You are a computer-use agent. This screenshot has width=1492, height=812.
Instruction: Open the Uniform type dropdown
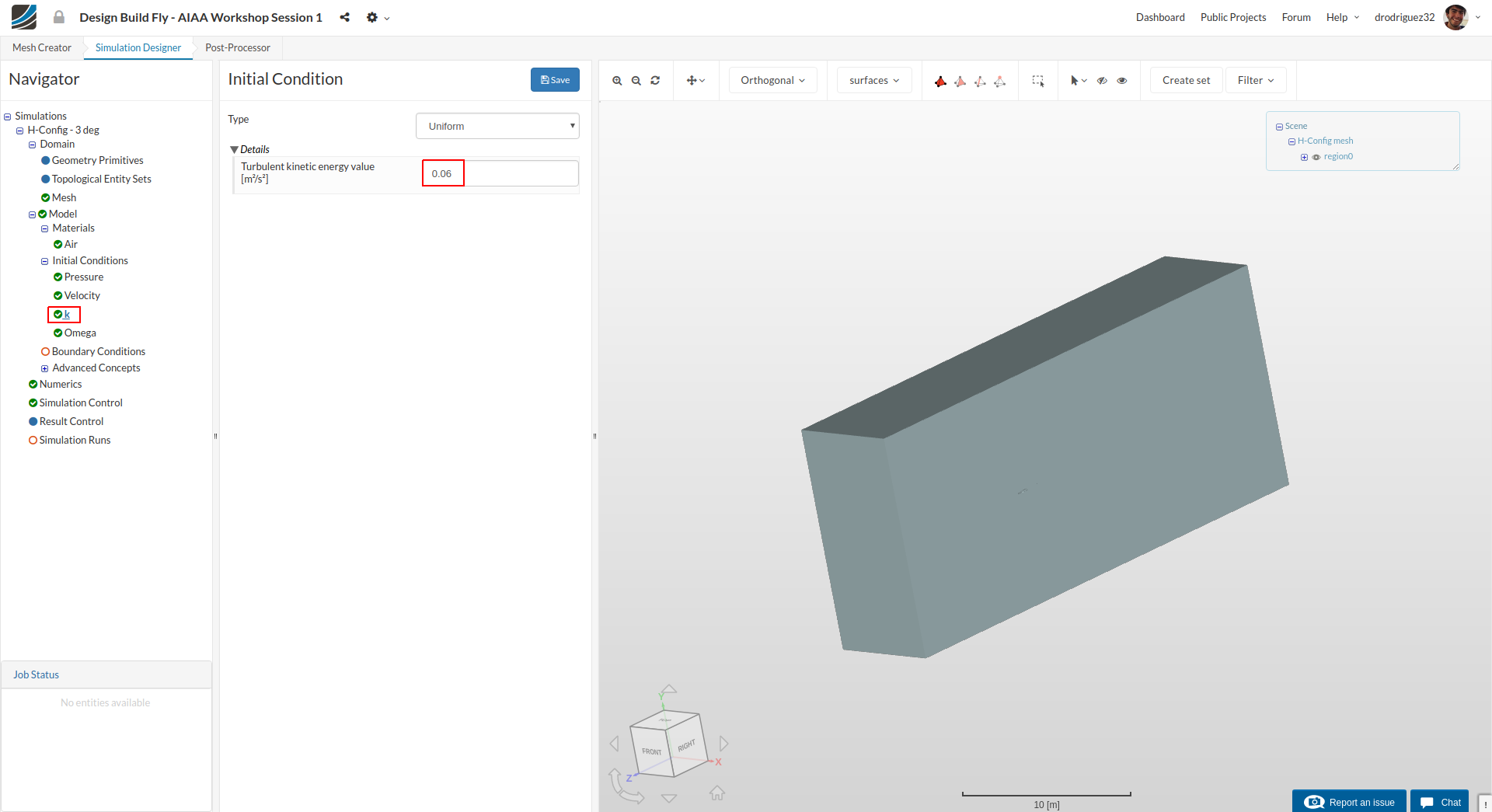coord(497,126)
